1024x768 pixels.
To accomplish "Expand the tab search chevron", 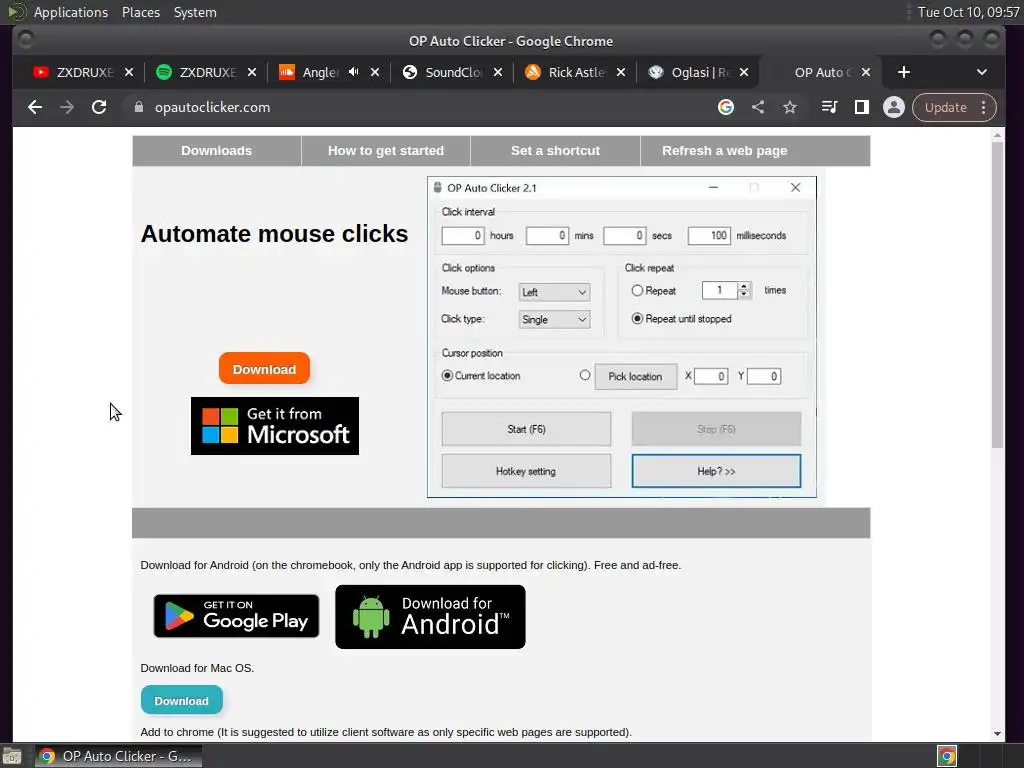I will coord(982,72).
